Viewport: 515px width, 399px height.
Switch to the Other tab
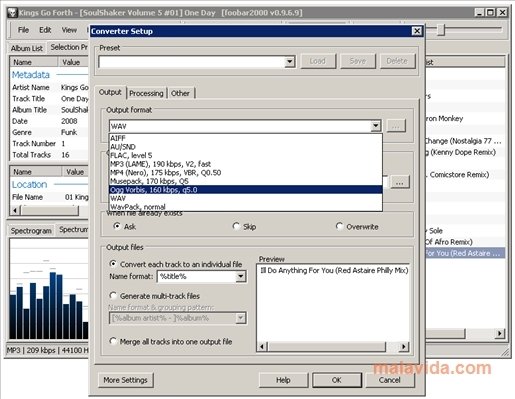pos(180,93)
